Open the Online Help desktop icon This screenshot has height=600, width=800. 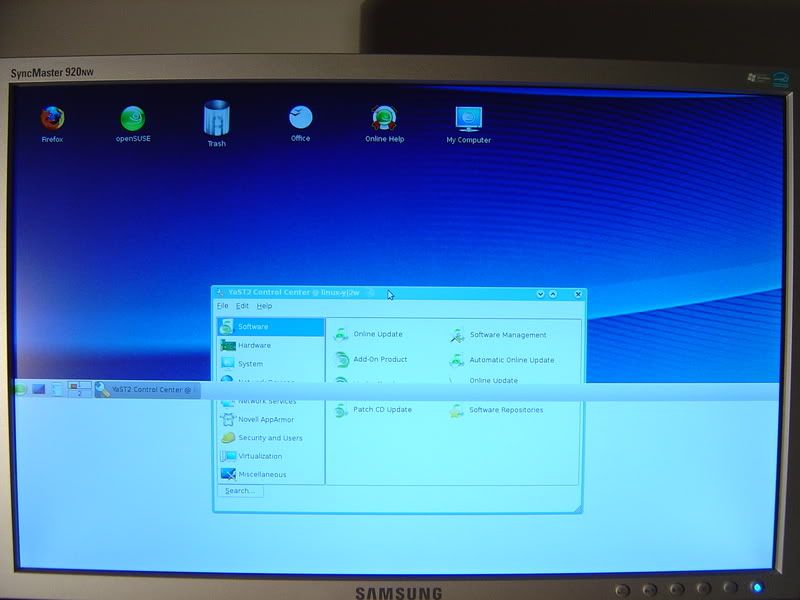coord(385,124)
